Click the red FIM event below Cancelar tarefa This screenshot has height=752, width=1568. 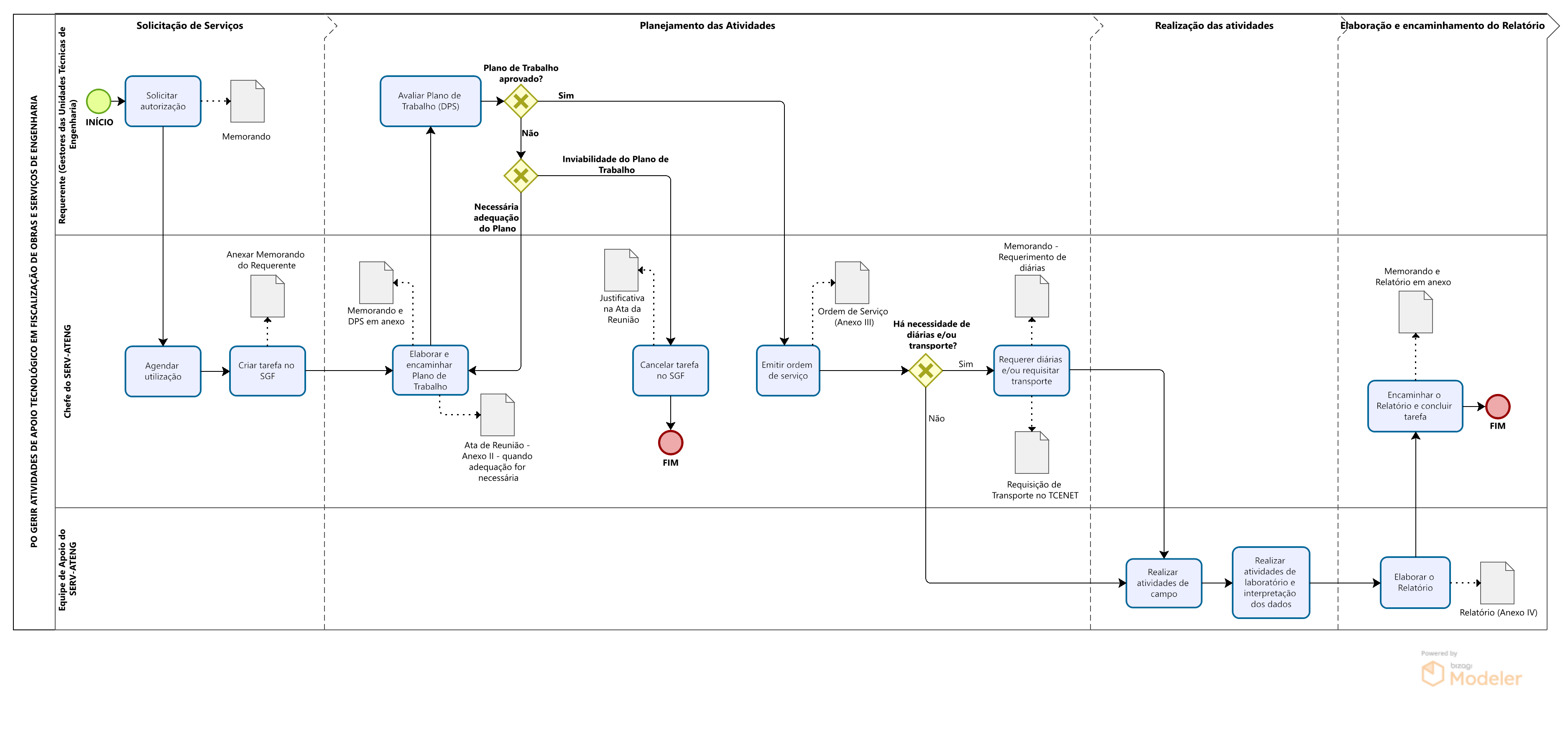pyautogui.click(x=670, y=443)
